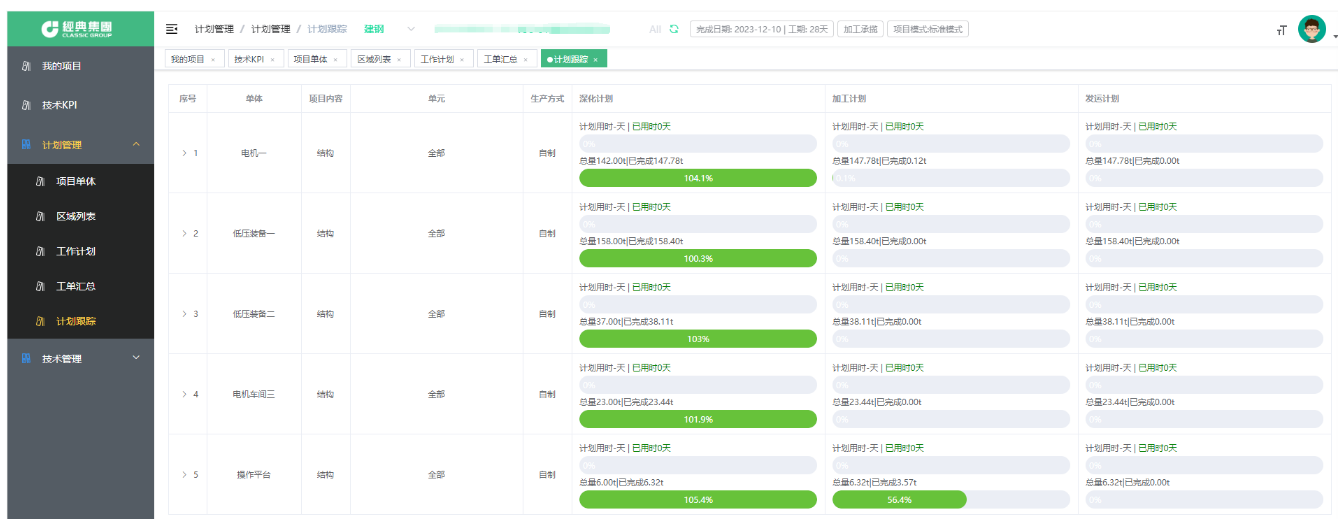This screenshot has height=527, width=1340.
Task: Close the 工作计划 tab
Action: pyautogui.click(x=462, y=60)
